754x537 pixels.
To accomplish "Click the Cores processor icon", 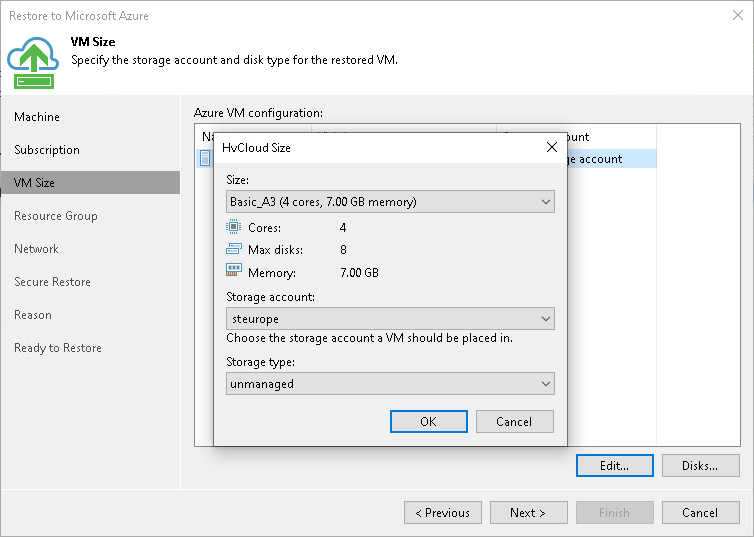I will (x=234, y=228).
